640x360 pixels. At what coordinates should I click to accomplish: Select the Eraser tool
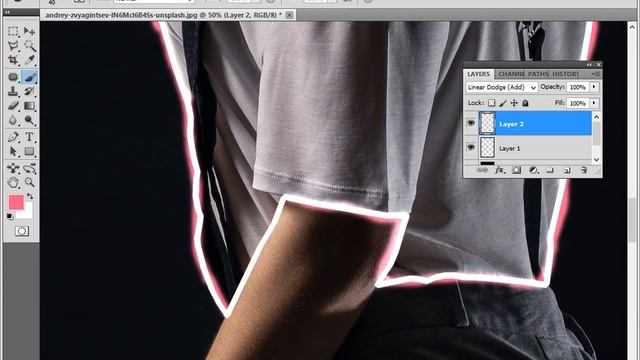13,106
